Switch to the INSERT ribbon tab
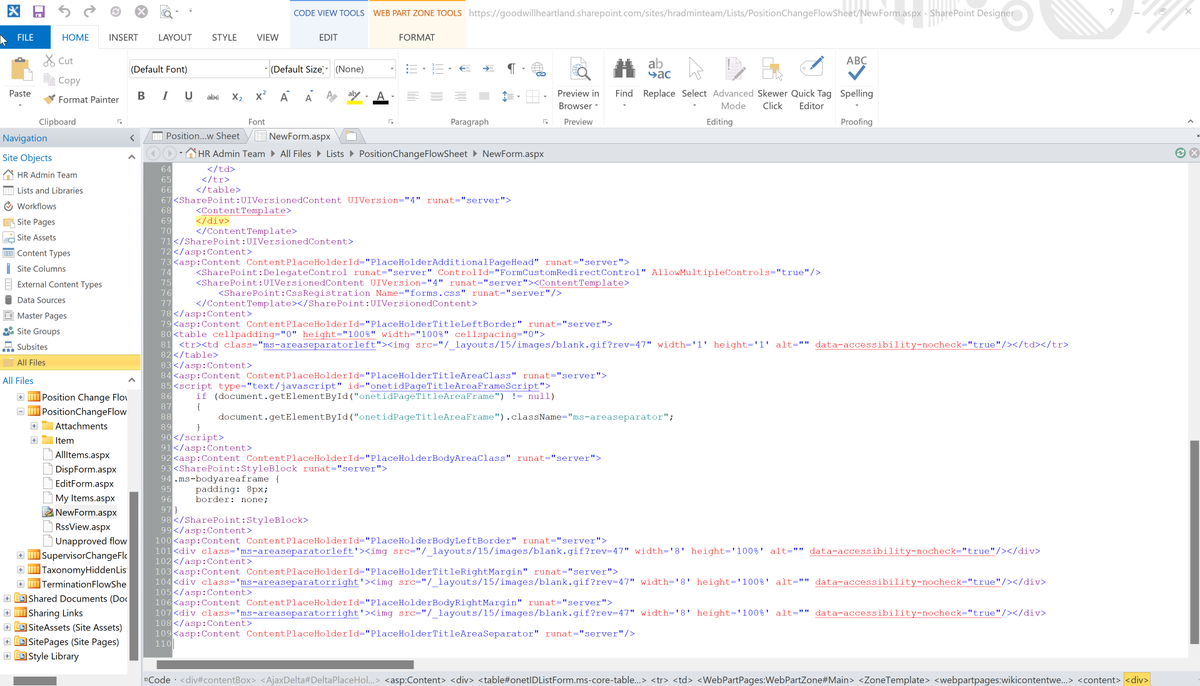Viewport: 1200px width, 686px height. (124, 37)
